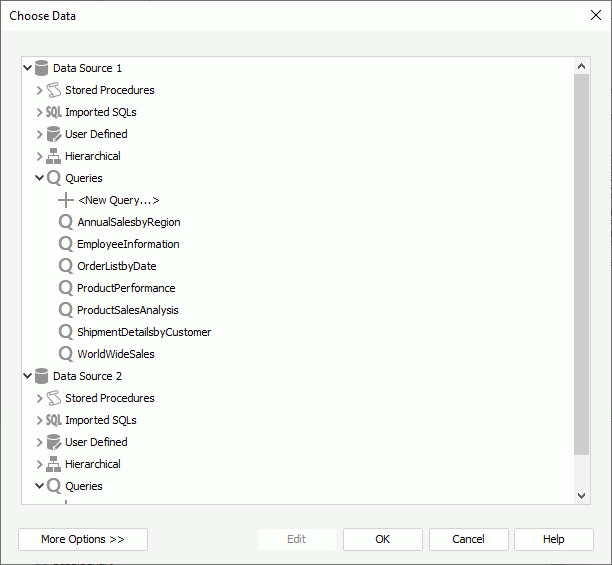Click the disabled Edit button

click(297, 539)
